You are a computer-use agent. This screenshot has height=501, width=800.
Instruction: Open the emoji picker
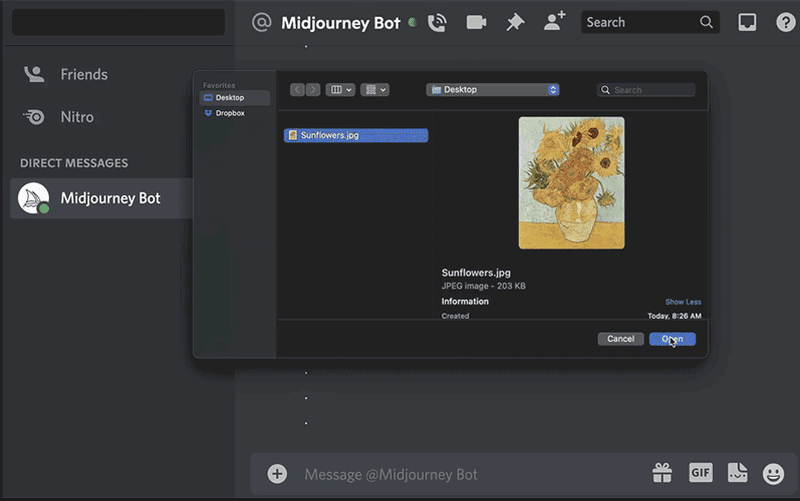(x=773, y=473)
